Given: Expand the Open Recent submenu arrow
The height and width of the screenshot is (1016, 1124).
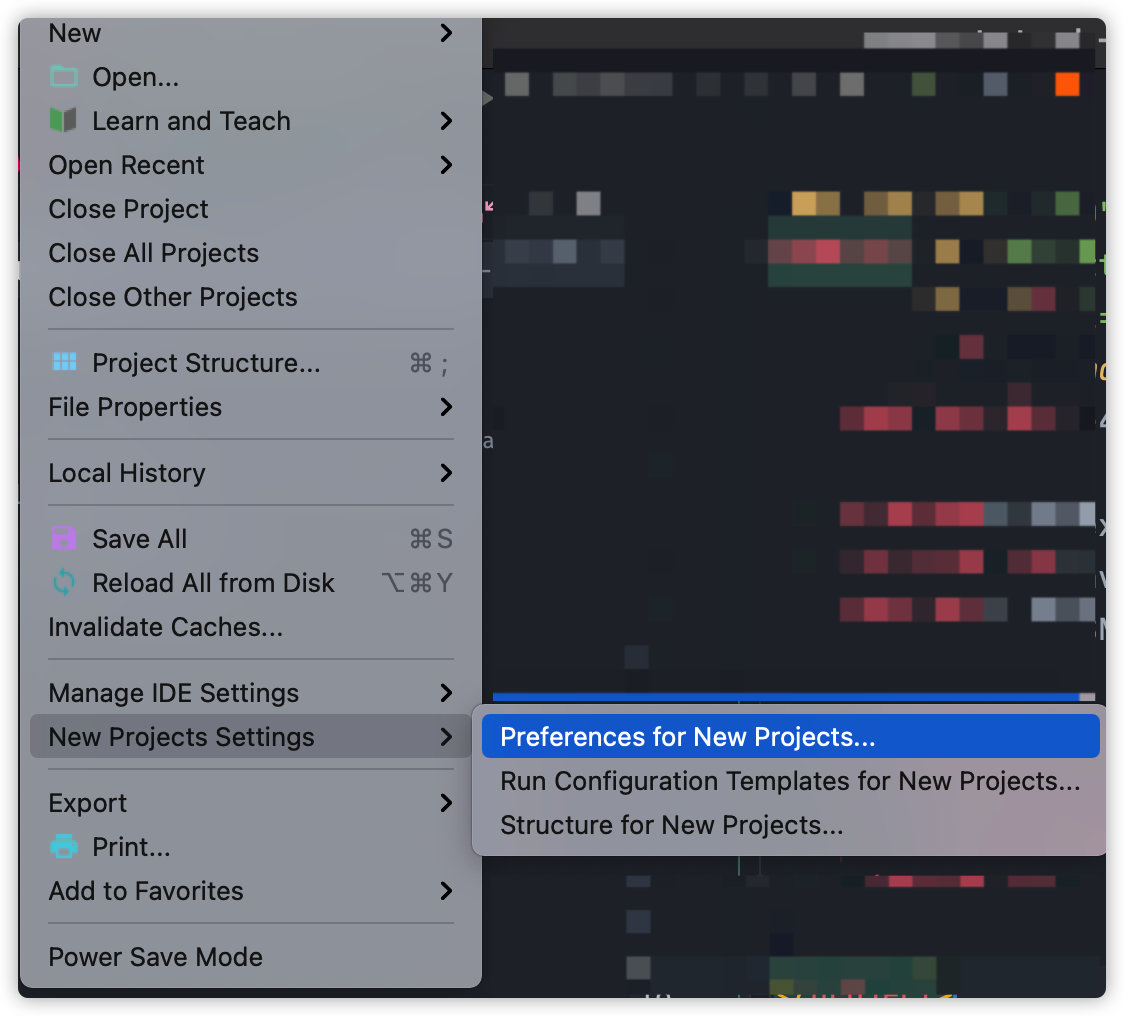Looking at the screenshot, I should coord(446,165).
